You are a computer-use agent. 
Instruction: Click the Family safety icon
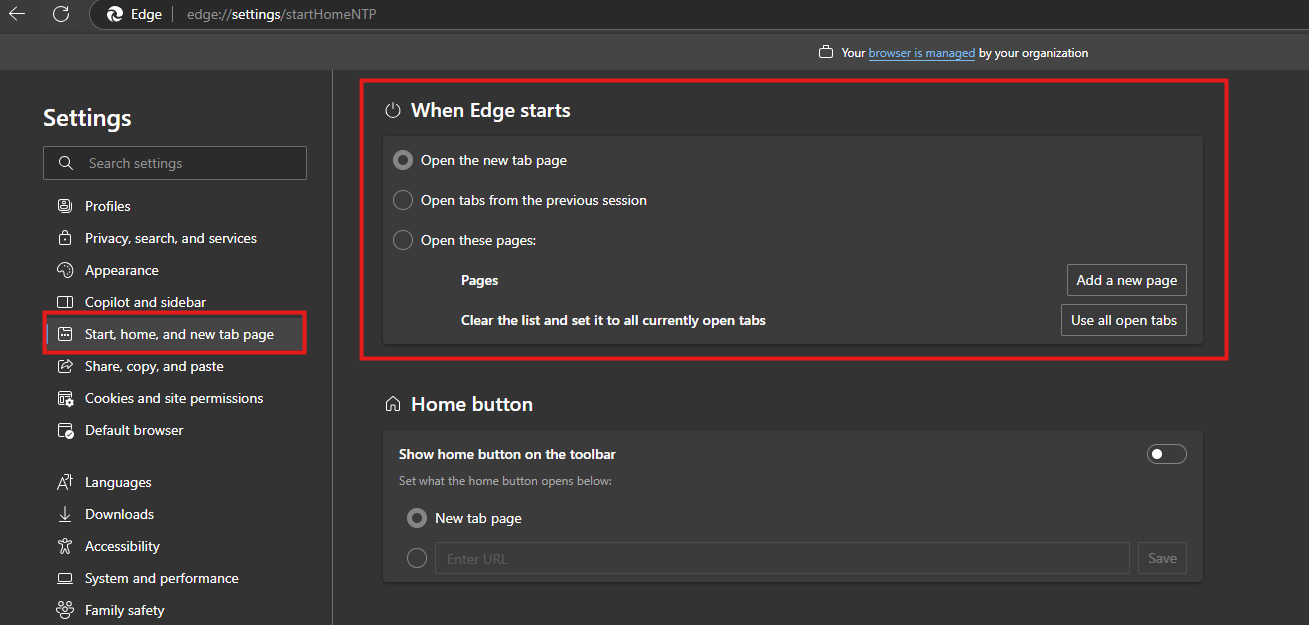point(65,610)
